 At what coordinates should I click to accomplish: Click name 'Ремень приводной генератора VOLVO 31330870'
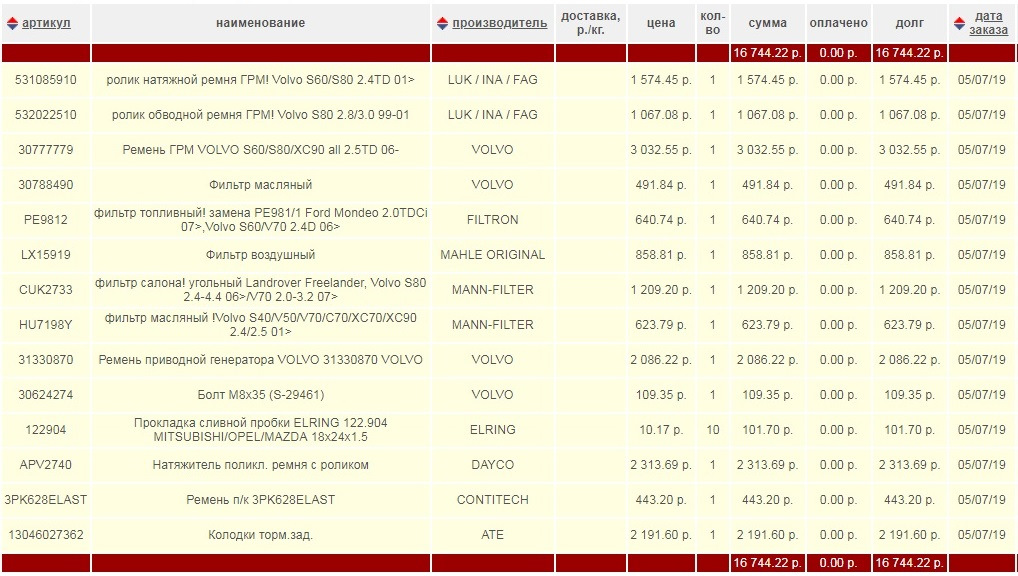click(260, 360)
